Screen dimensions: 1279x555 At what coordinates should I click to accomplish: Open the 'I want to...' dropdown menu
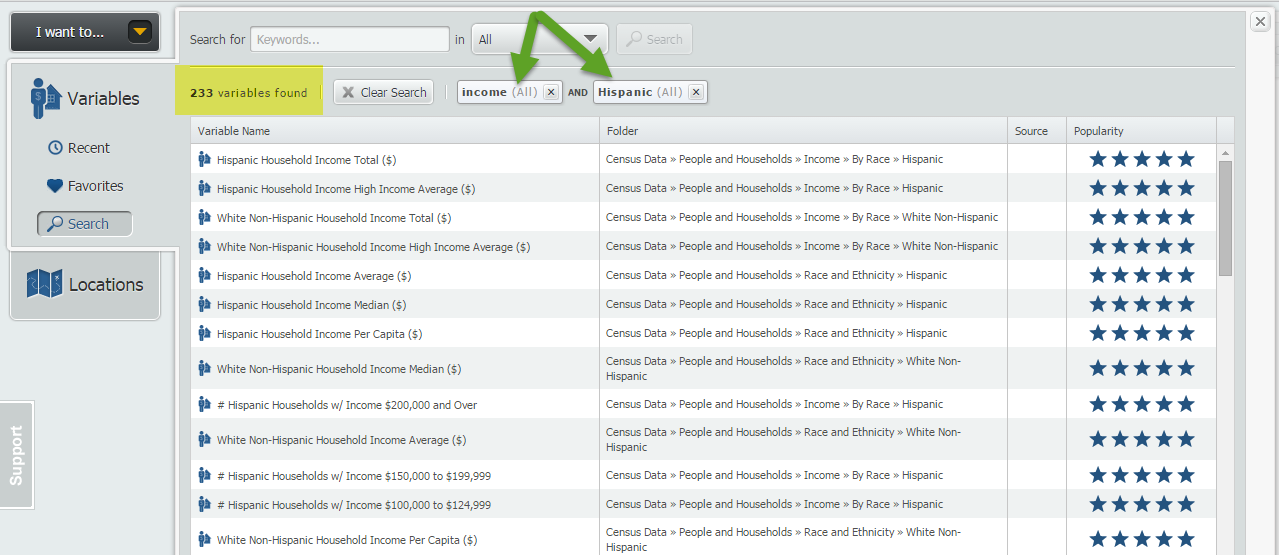(x=85, y=32)
